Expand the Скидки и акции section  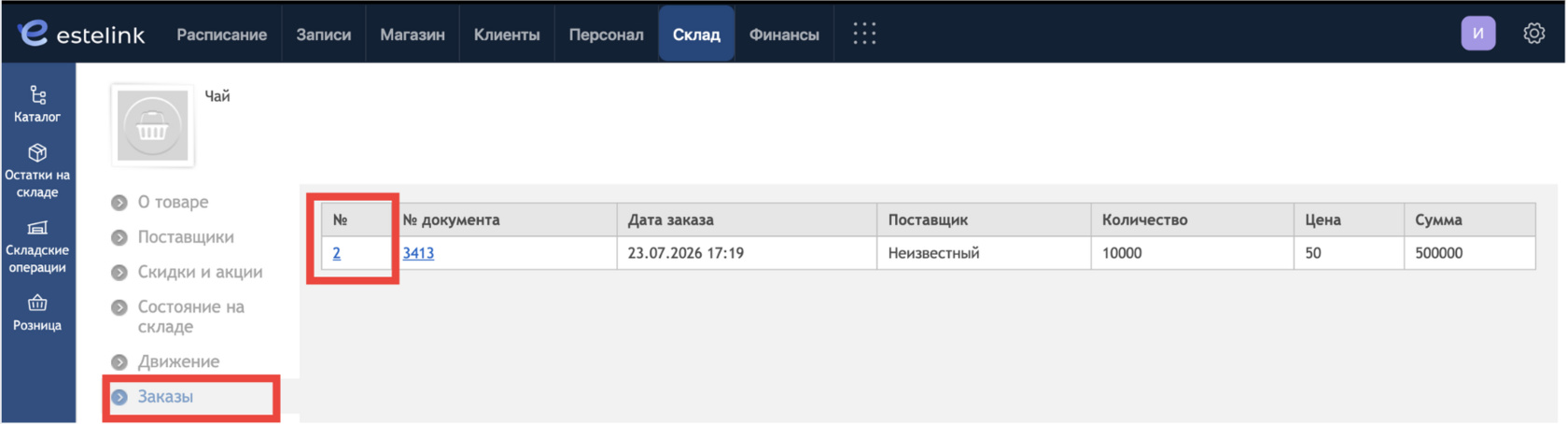click(x=200, y=272)
